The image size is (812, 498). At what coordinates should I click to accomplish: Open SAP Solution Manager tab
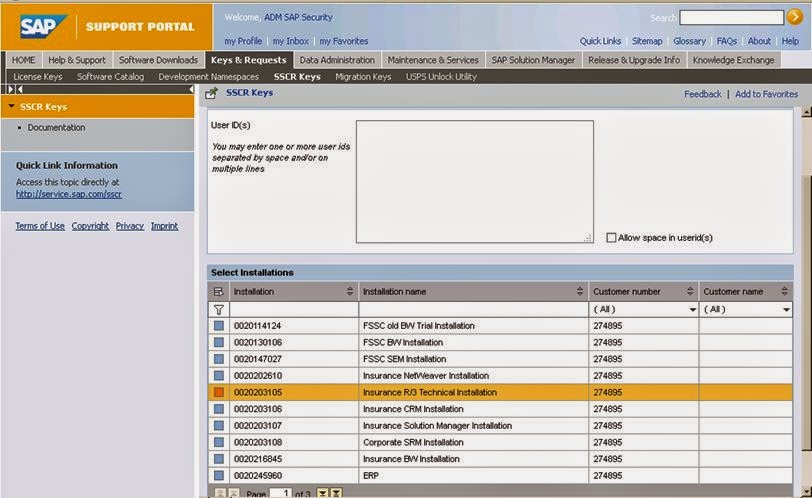(x=533, y=60)
